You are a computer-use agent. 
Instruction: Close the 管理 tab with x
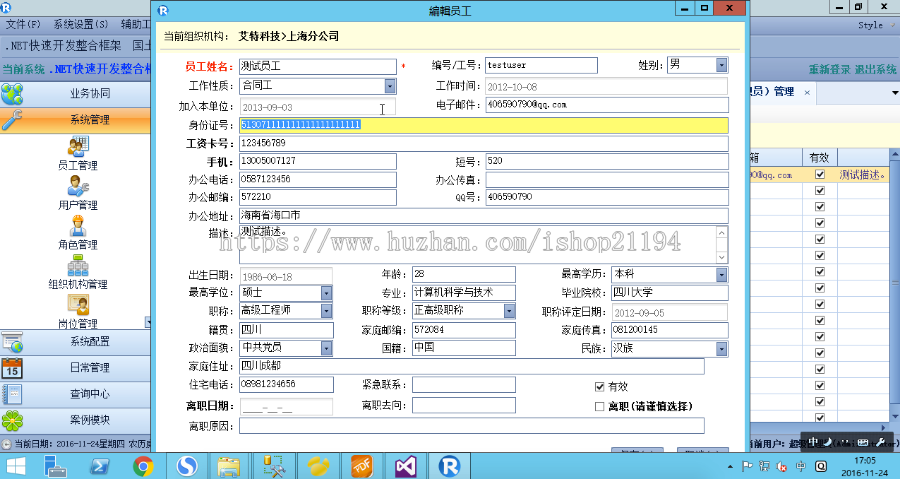pos(807,92)
